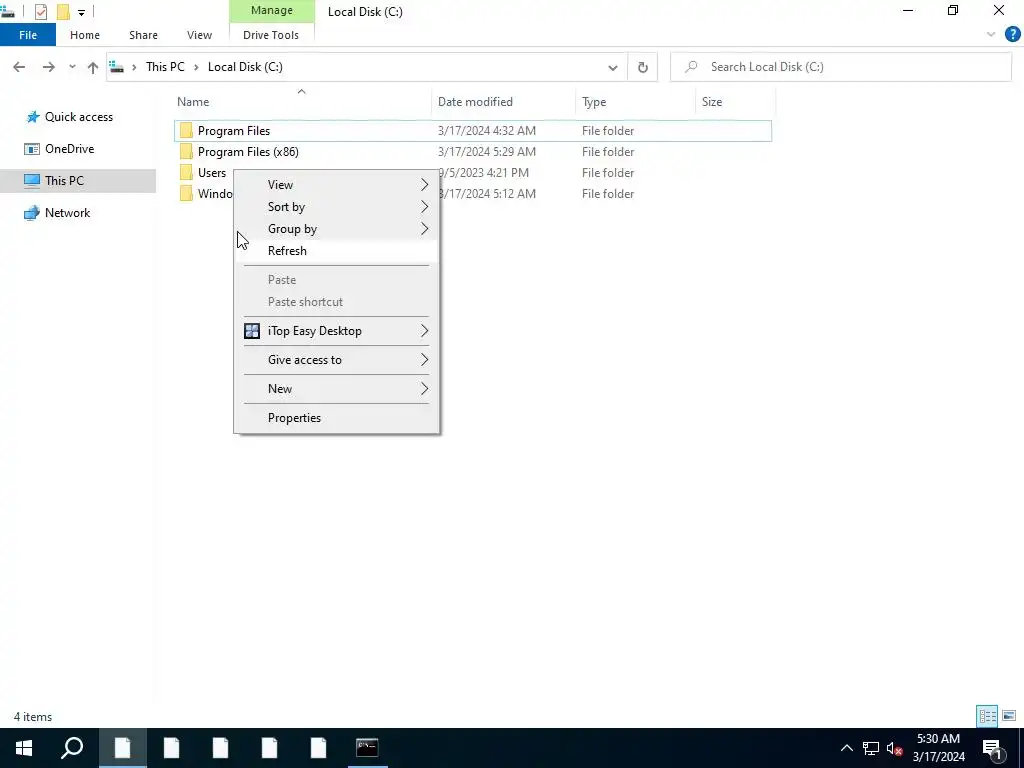This screenshot has height=768, width=1024.
Task: Select the Users folder
Action: pyautogui.click(x=212, y=172)
